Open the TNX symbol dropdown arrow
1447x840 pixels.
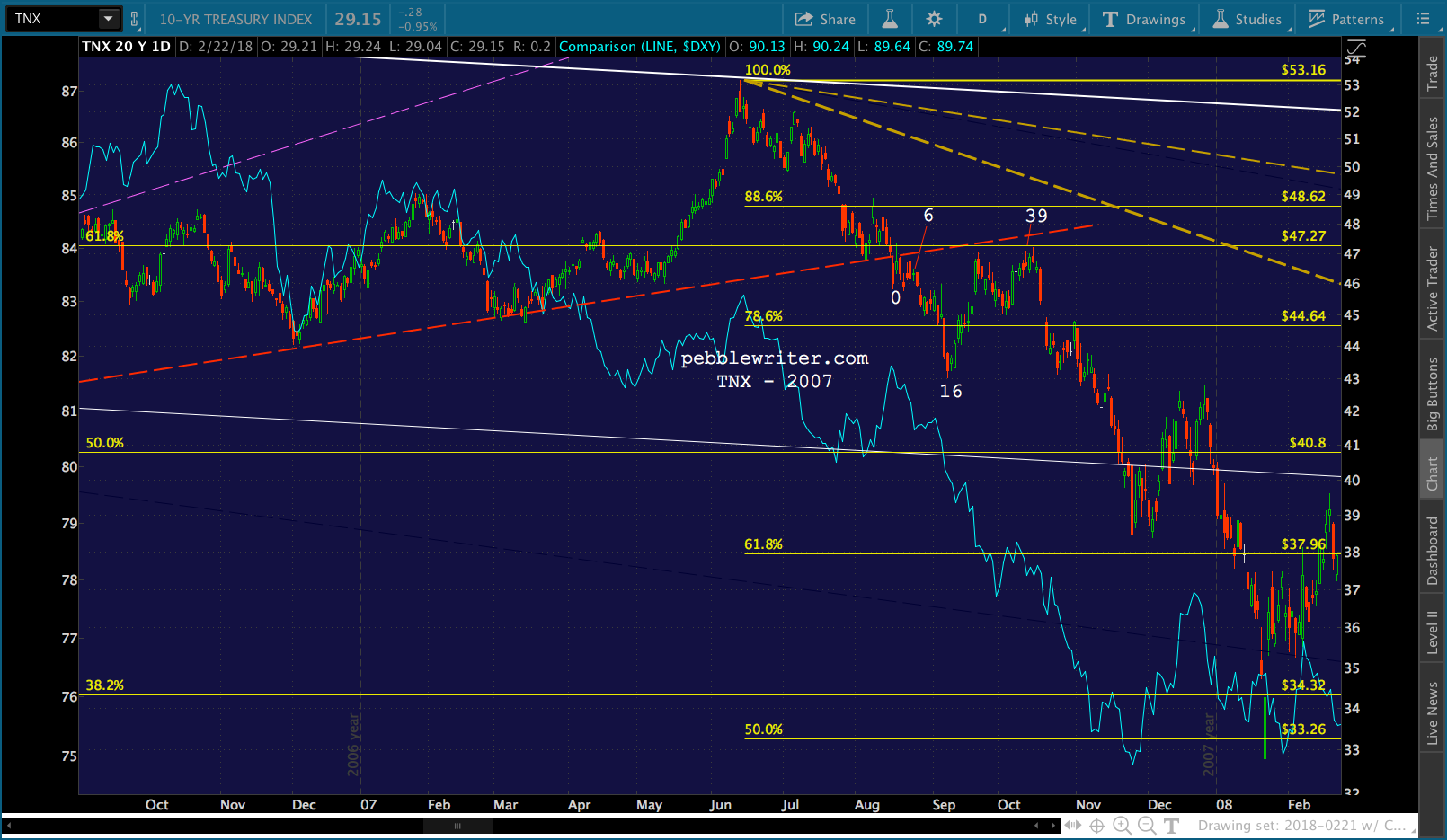108,19
